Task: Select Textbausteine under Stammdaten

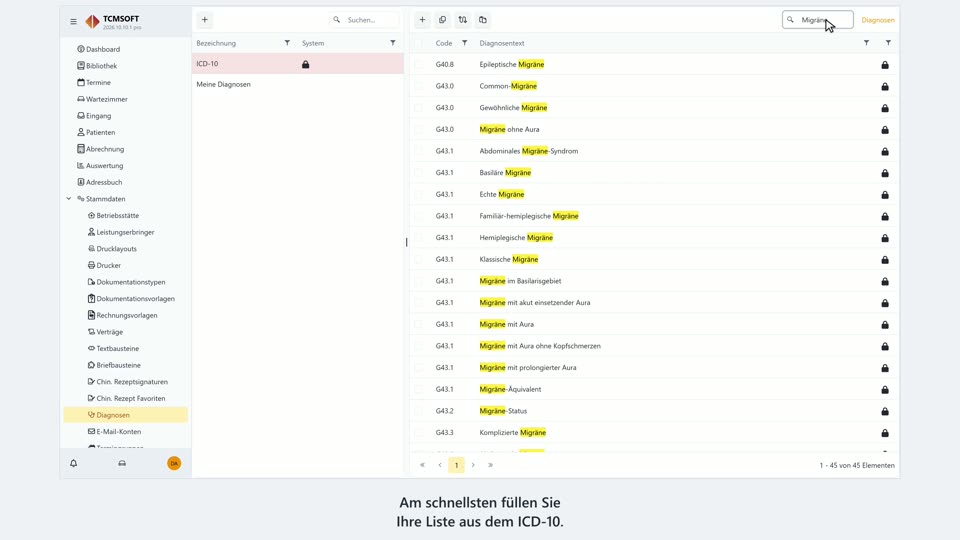Action: point(113,348)
